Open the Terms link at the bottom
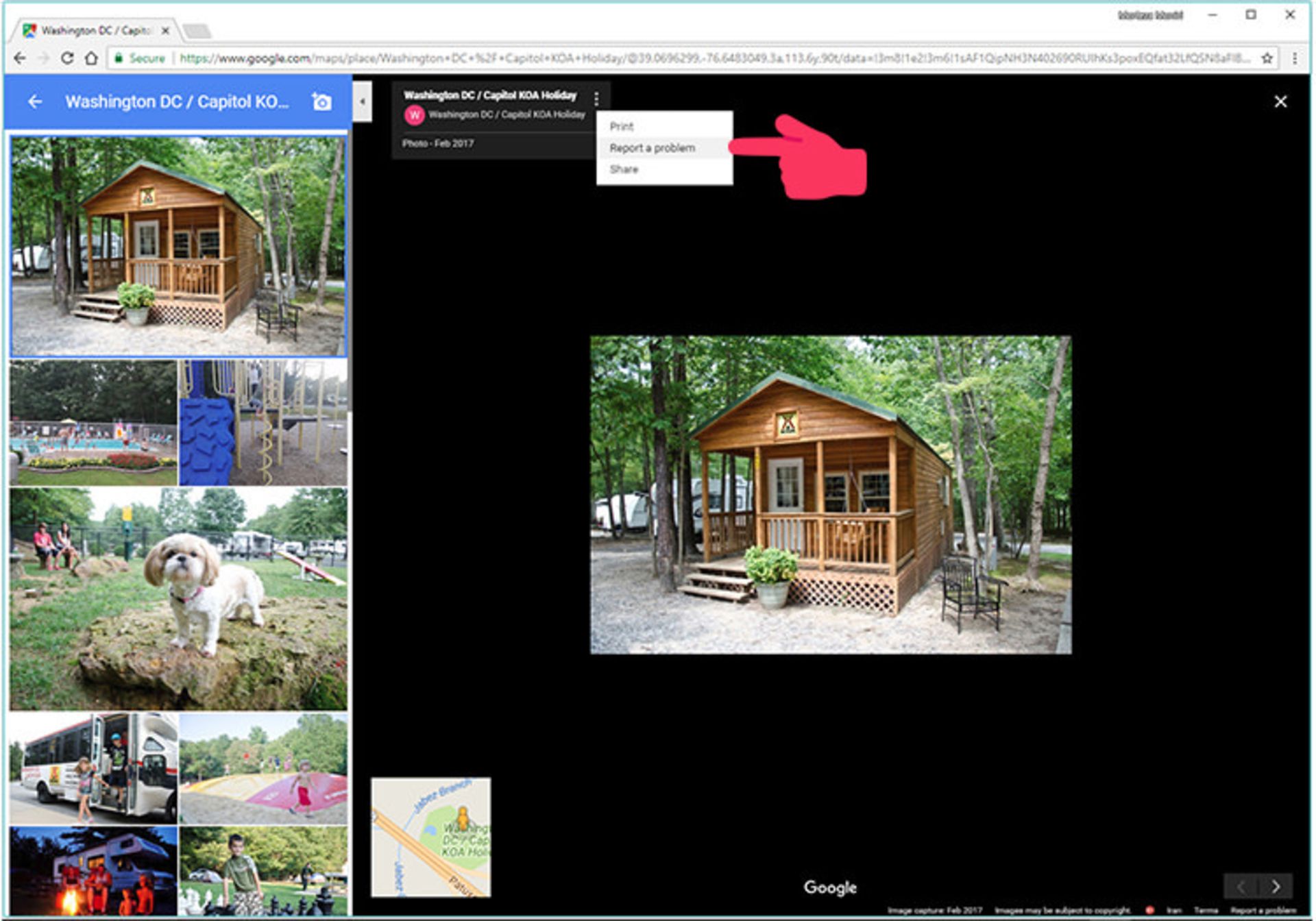1316x921 pixels. click(1206, 910)
